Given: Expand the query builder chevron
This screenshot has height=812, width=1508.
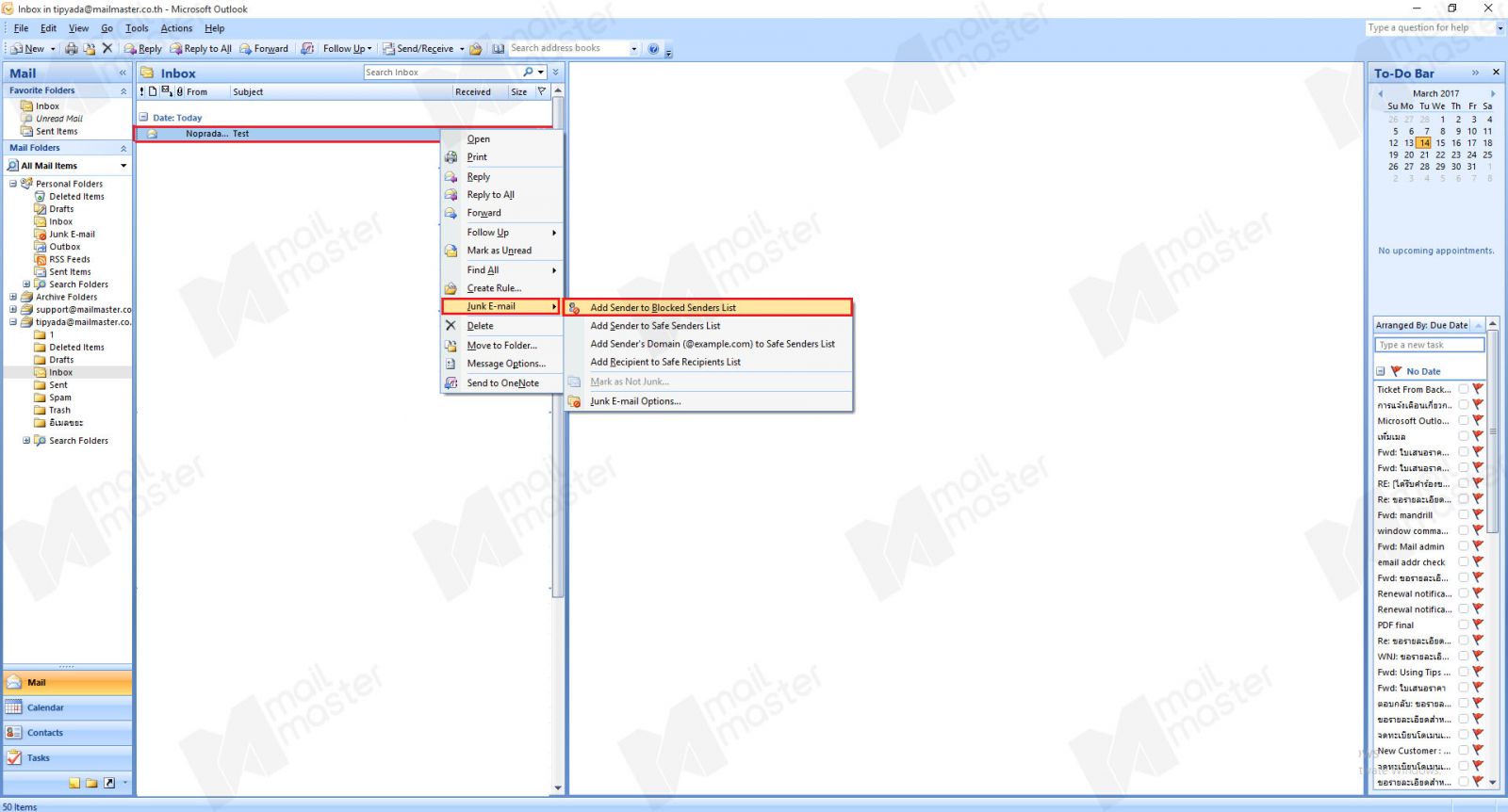Looking at the screenshot, I should pyautogui.click(x=556, y=73).
